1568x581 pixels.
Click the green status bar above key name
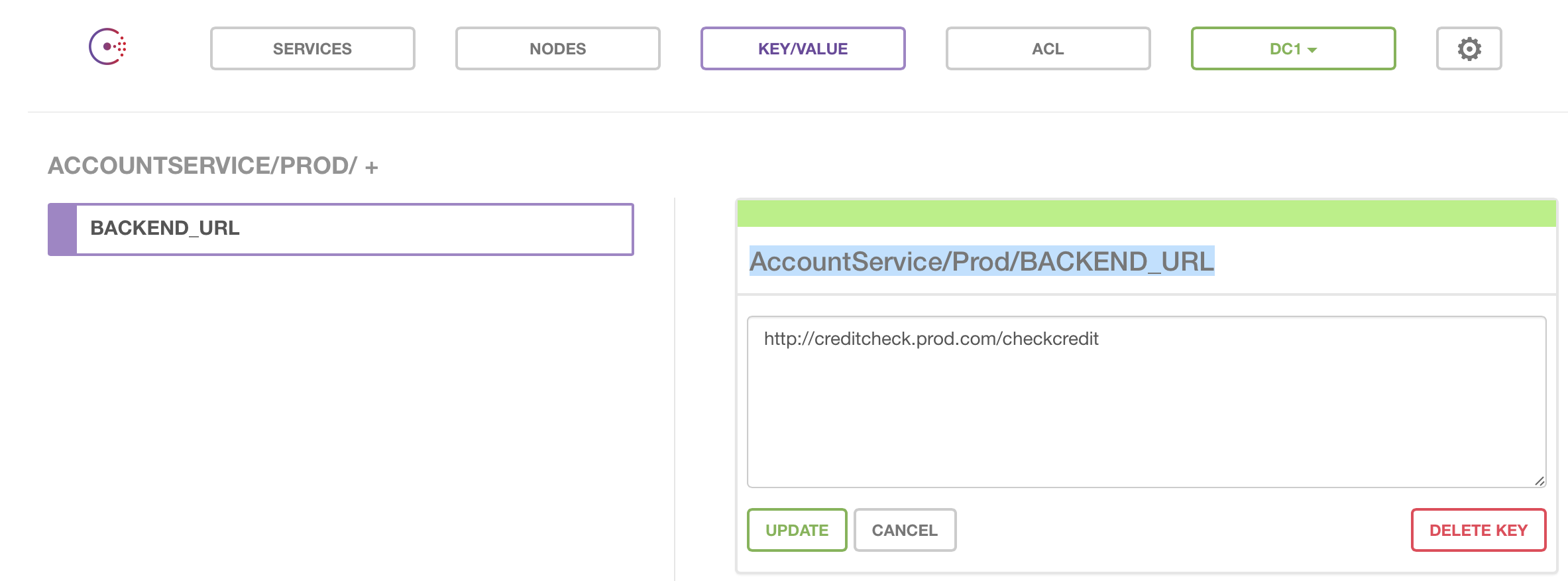pos(1147,214)
